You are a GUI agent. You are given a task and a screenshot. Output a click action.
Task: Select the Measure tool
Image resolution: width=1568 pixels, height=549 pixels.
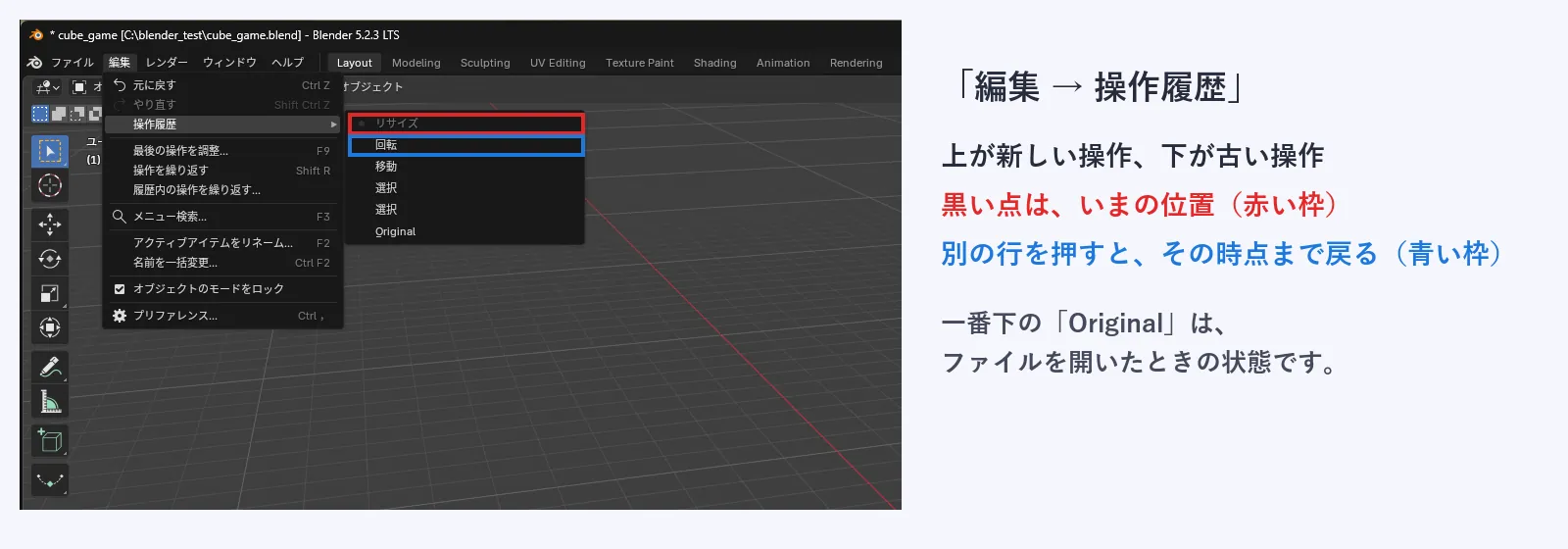tap(50, 401)
